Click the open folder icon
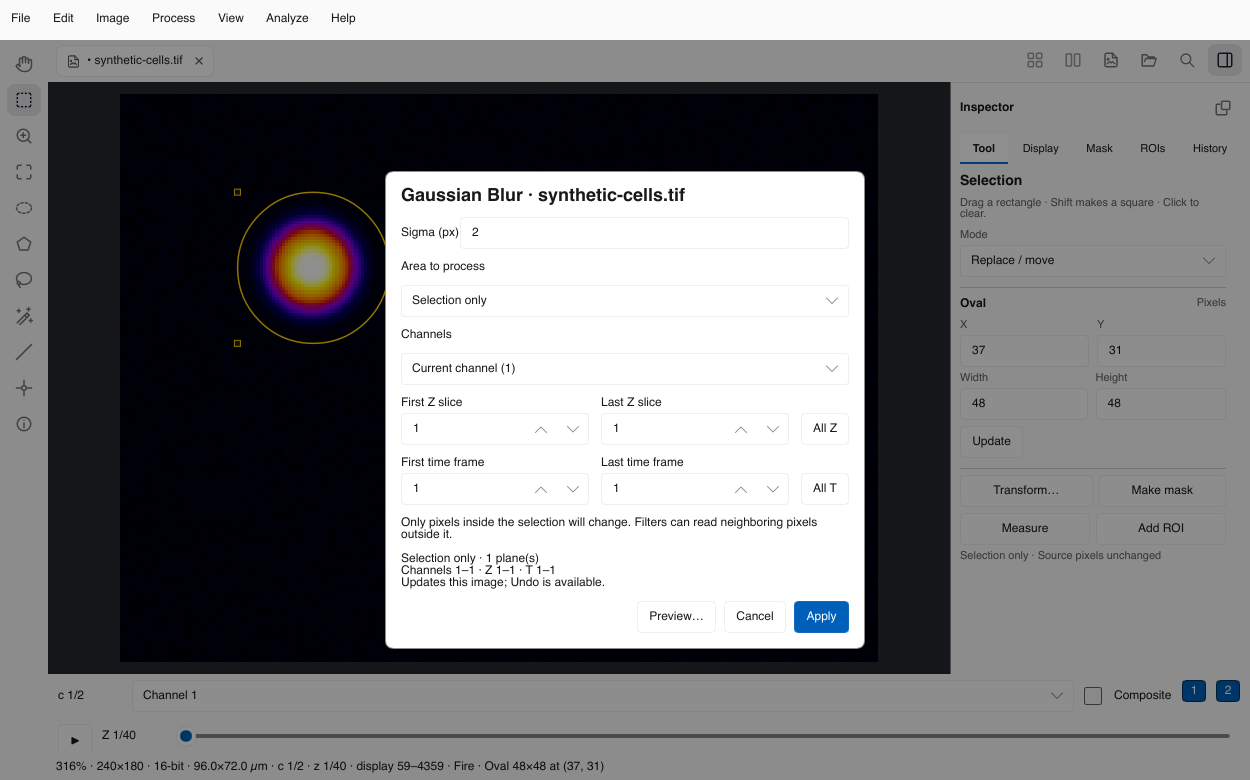This screenshot has width=1250, height=780. pos(1149,60)
